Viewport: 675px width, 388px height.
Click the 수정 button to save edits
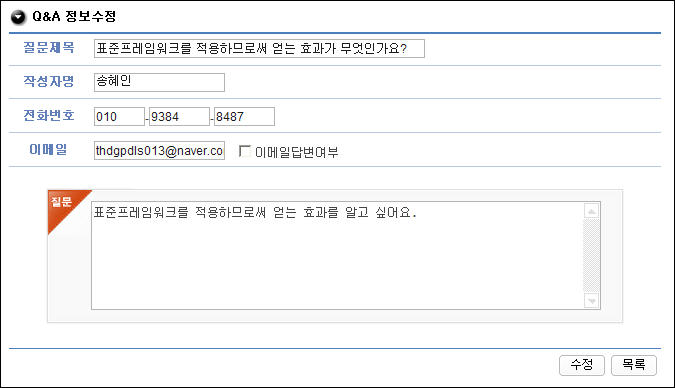[x=582, y=365]
